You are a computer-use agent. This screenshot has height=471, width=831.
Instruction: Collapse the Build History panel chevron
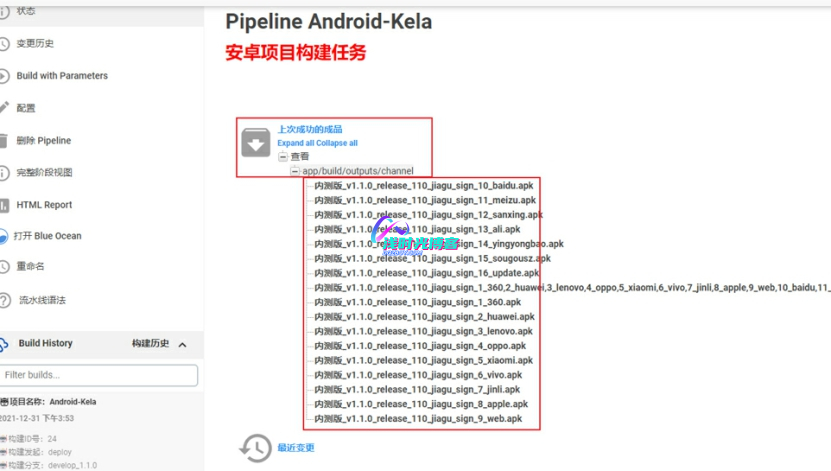point(183,344)
